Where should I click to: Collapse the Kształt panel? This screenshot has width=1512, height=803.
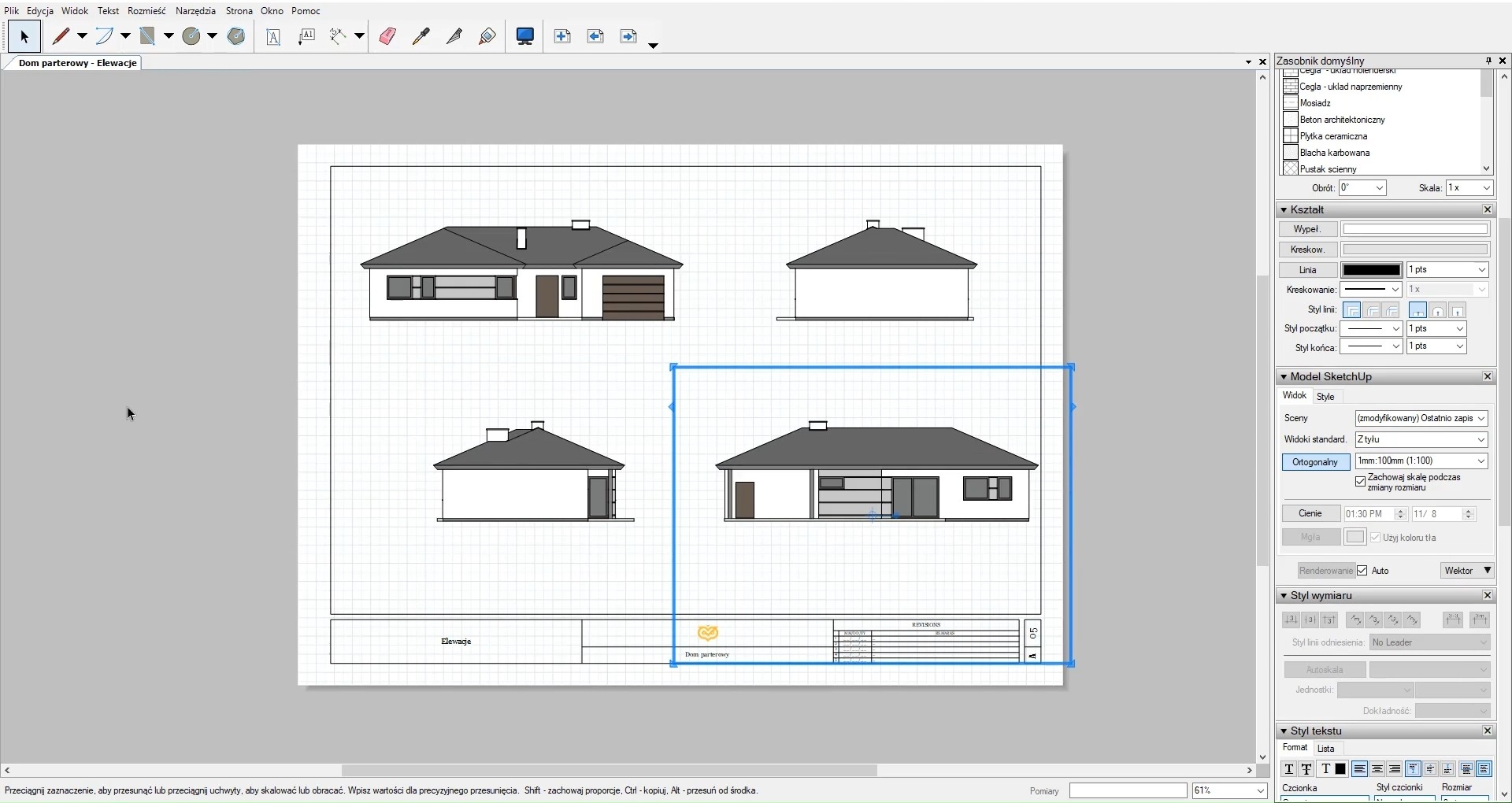click(1284, 210)
